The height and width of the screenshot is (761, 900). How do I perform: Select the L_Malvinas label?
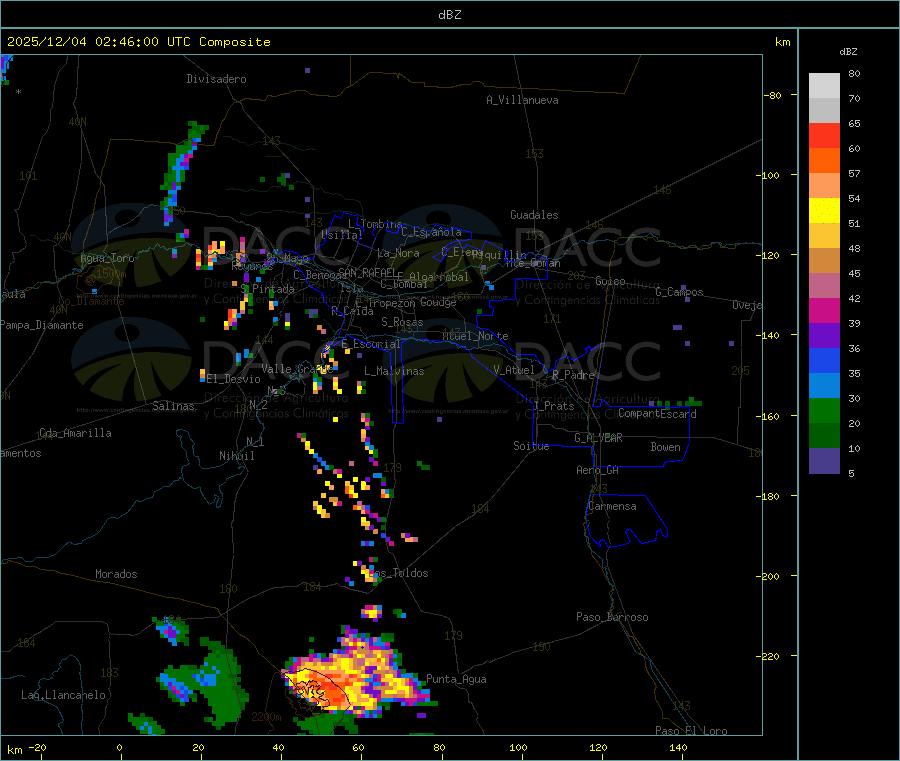[x=394, y=371]
